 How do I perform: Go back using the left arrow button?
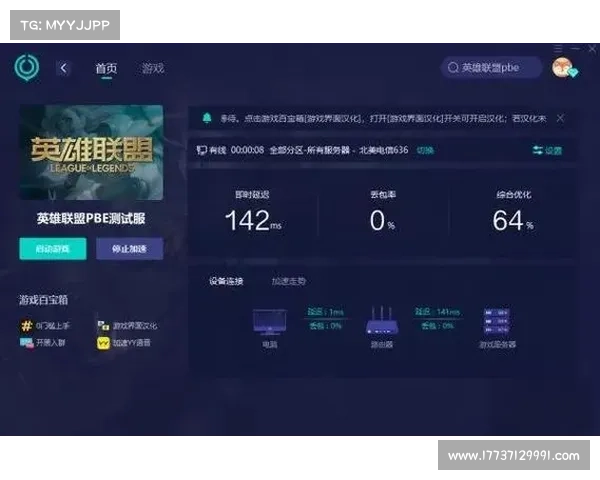(64, 68)
